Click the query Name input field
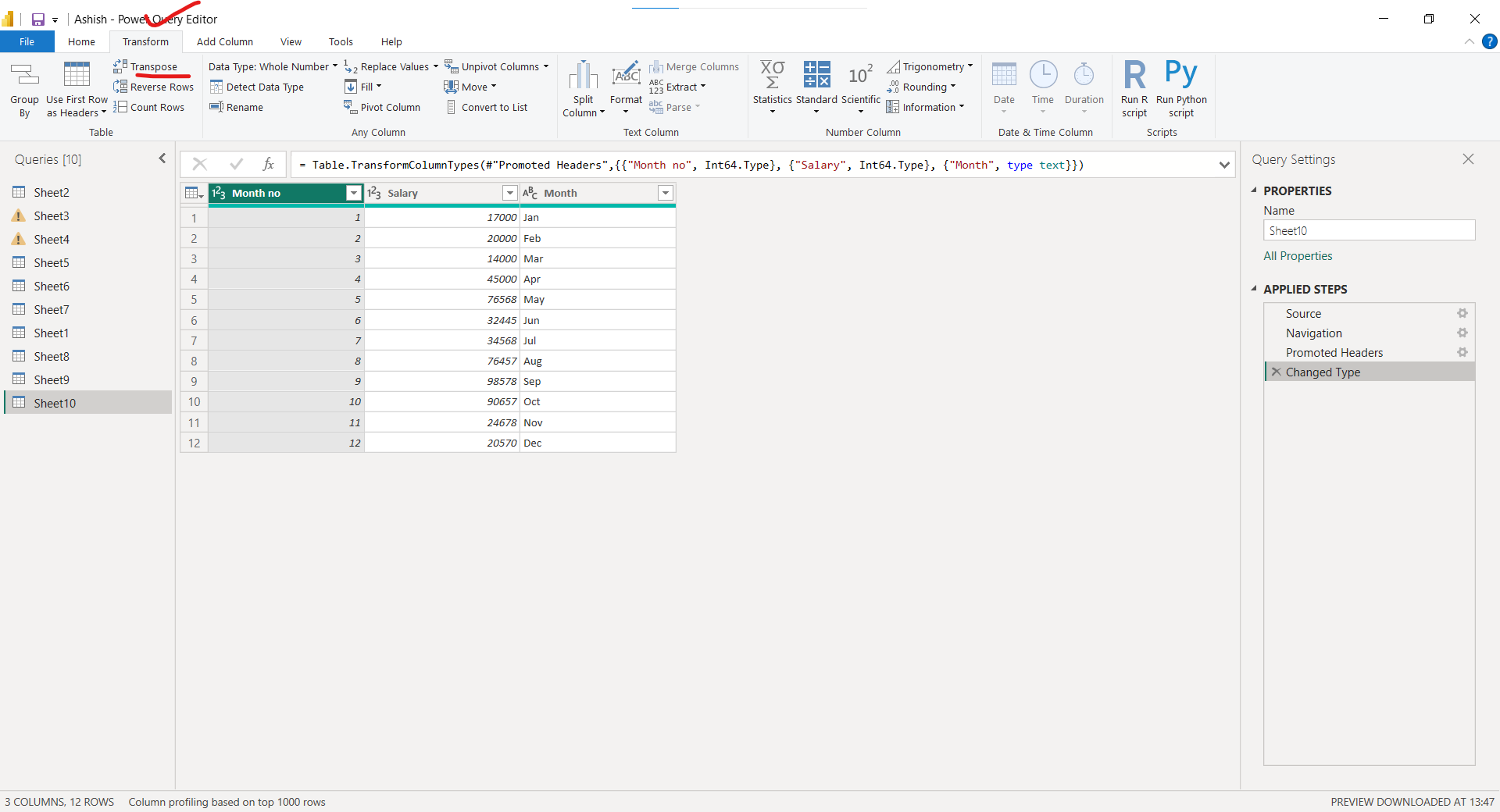The height and width of the screenshot is (812, 1500). [1369, 230]
